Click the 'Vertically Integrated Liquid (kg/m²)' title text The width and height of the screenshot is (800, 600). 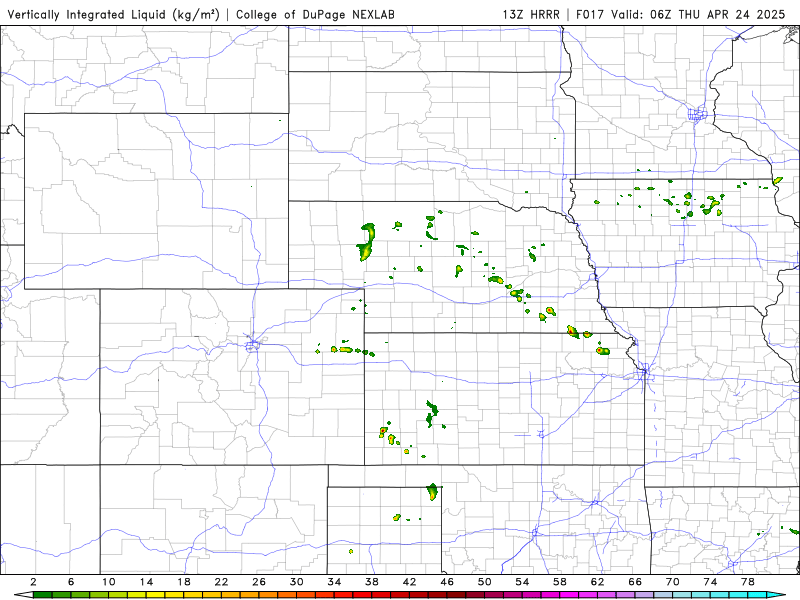click(113, 14)
